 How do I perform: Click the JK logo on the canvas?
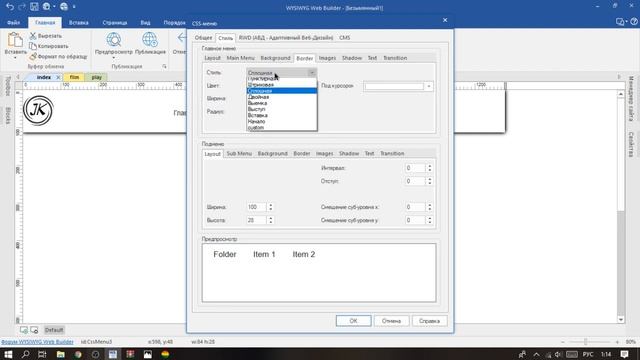coord(38,110)
